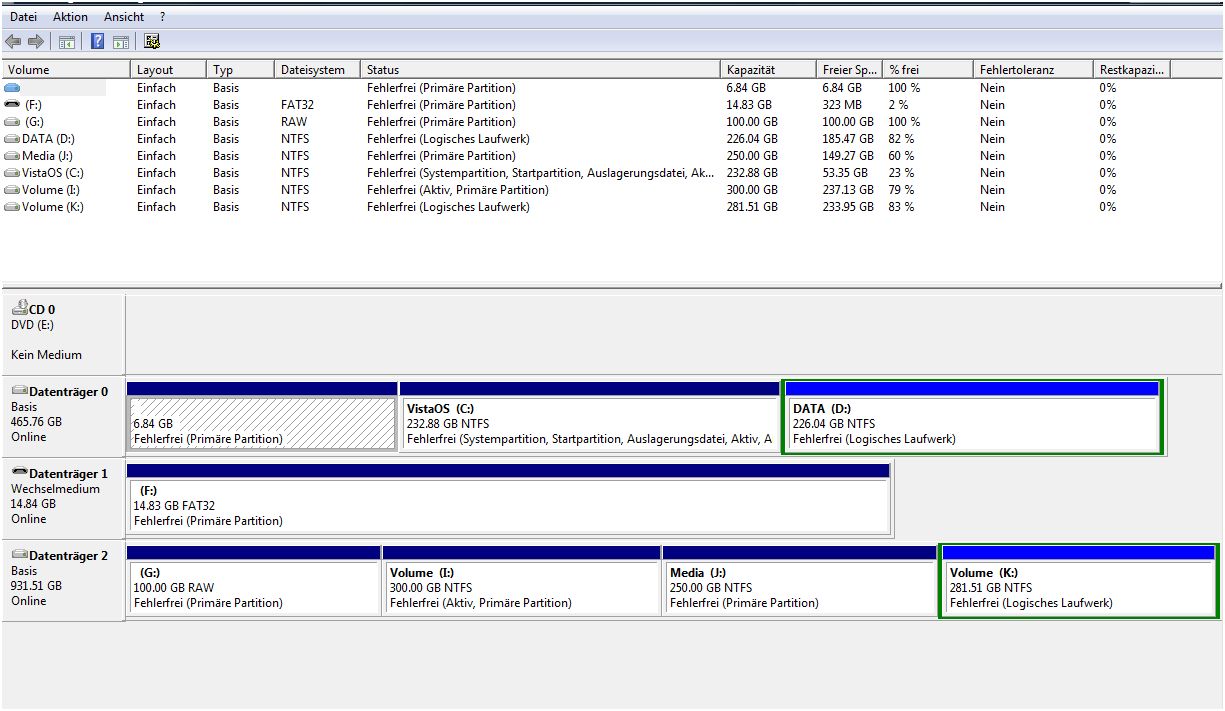Sort by the Typ column header

coord(240,70)
